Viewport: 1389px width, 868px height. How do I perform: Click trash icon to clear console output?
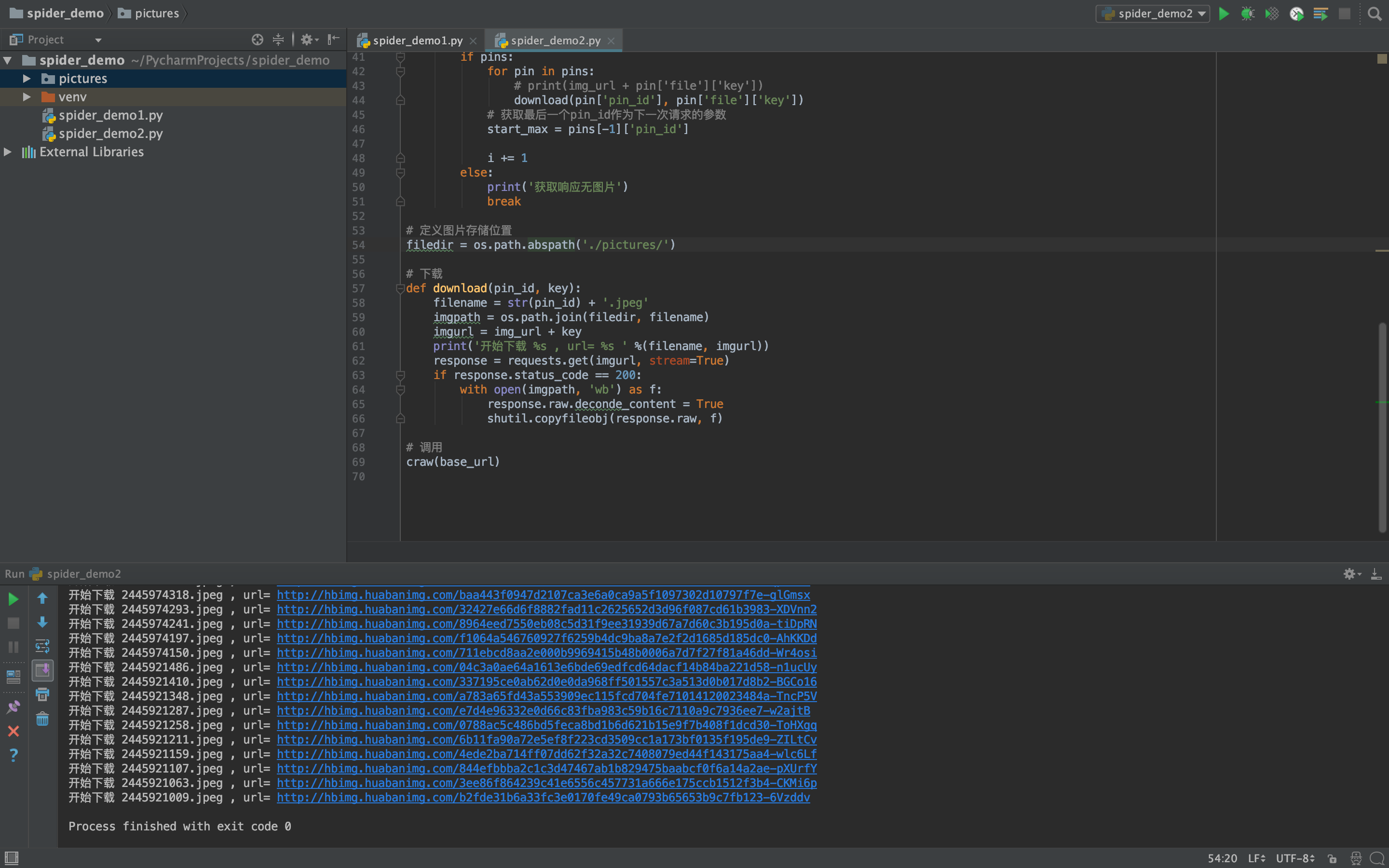[42, 719]
